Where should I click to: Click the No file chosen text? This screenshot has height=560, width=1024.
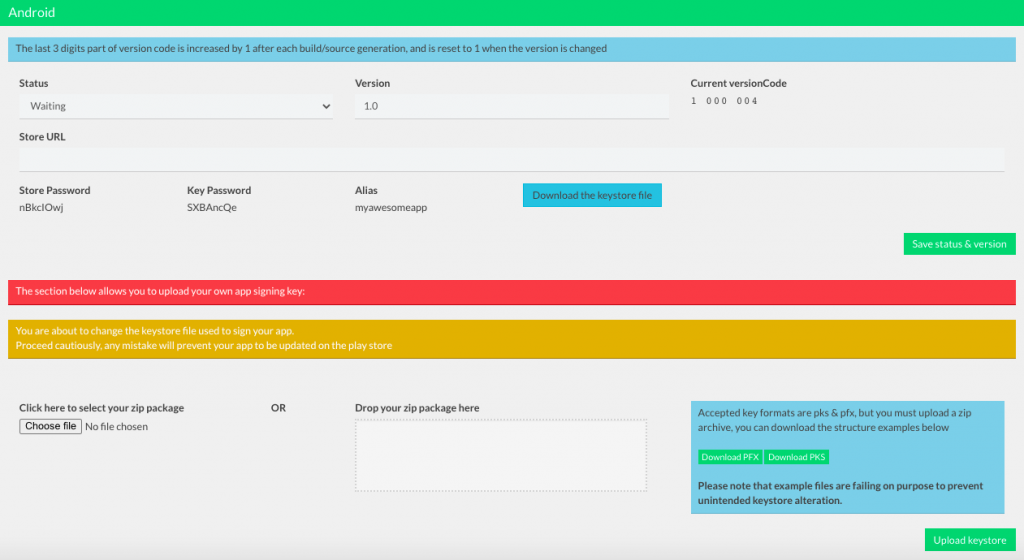coord(117,427)
